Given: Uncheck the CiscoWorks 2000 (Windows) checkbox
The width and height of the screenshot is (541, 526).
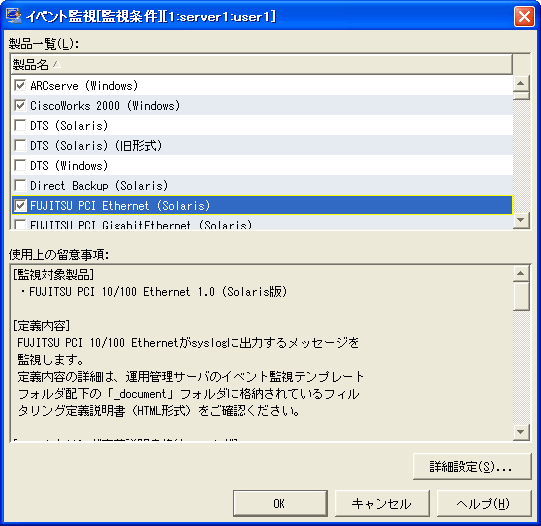Looking at the screenshot, I should tap(20, 105).
